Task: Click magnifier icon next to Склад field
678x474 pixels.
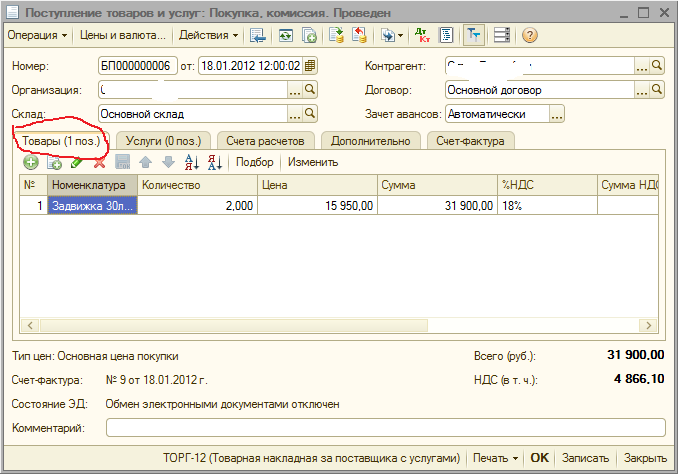Action: pyautogui.click(x=310, y=114)
